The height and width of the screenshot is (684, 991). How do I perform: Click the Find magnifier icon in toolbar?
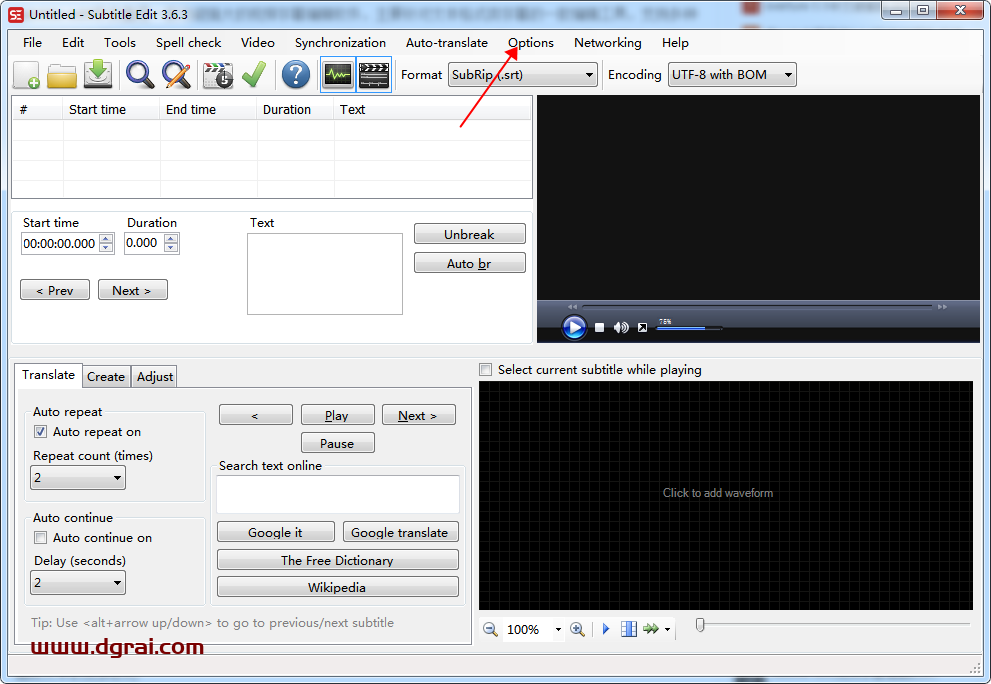pyautogui.click(x=139, y=75)
